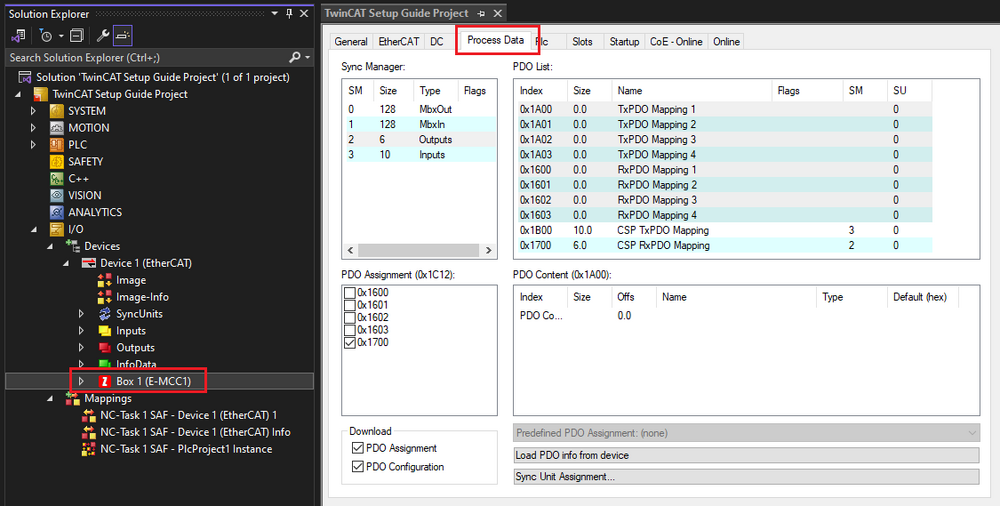Click the I/O node icon

pos(57,229)
